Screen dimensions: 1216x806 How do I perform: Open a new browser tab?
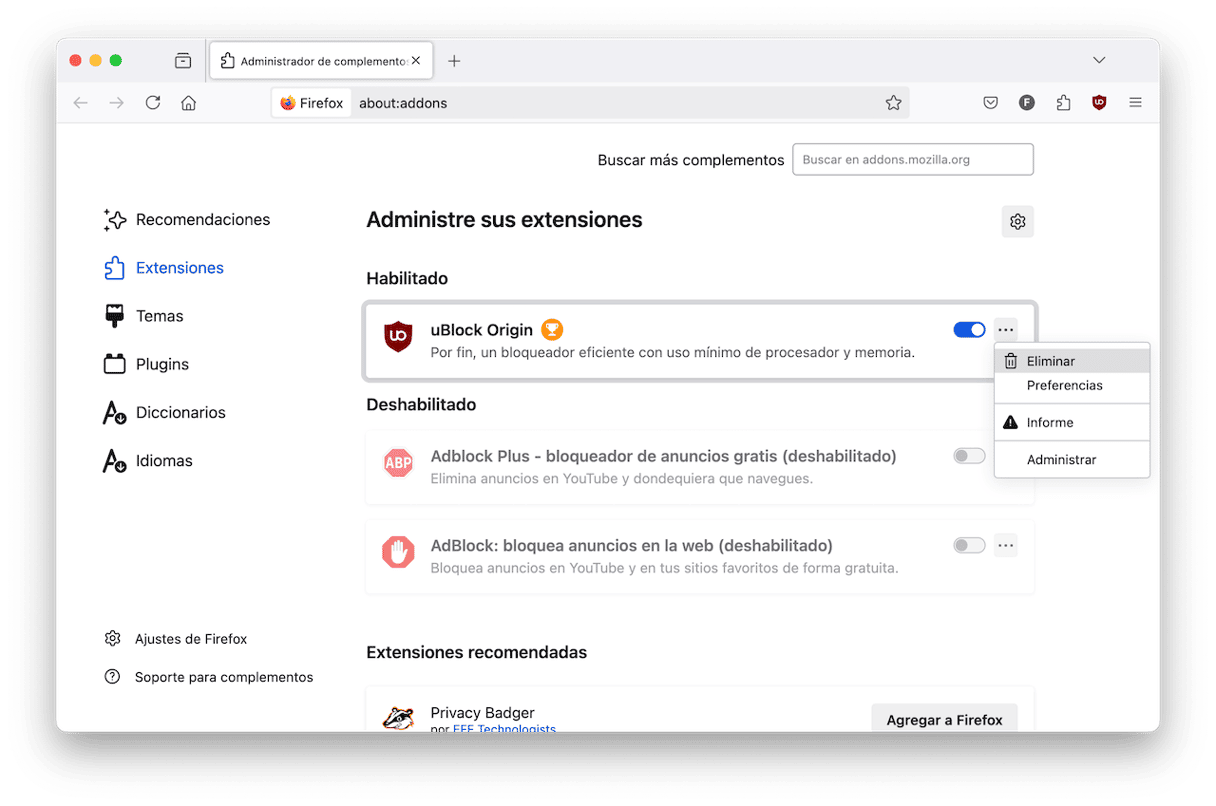click(454, 61)
